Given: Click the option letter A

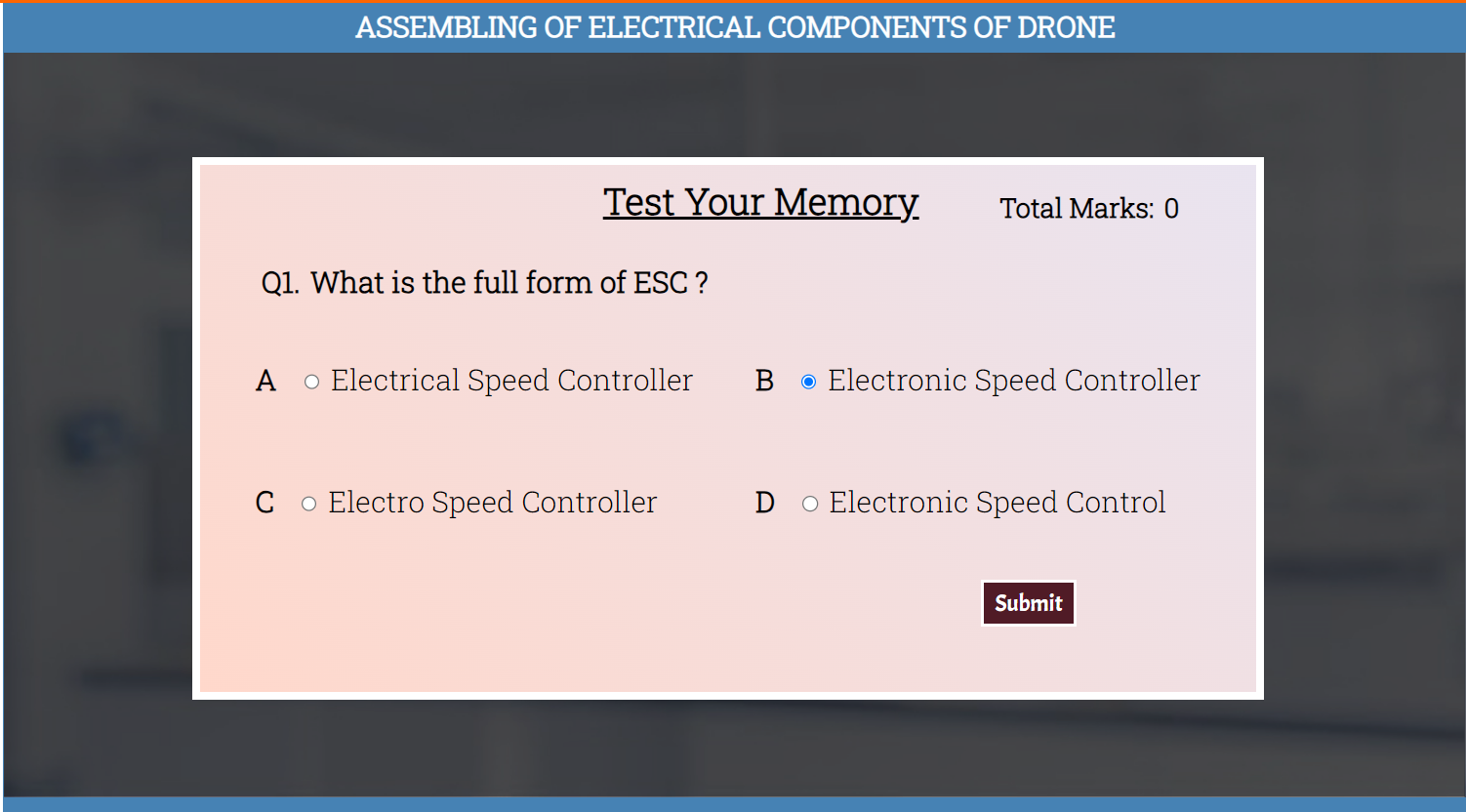Looking at the screenshot, I should click(x=265, y=381).
